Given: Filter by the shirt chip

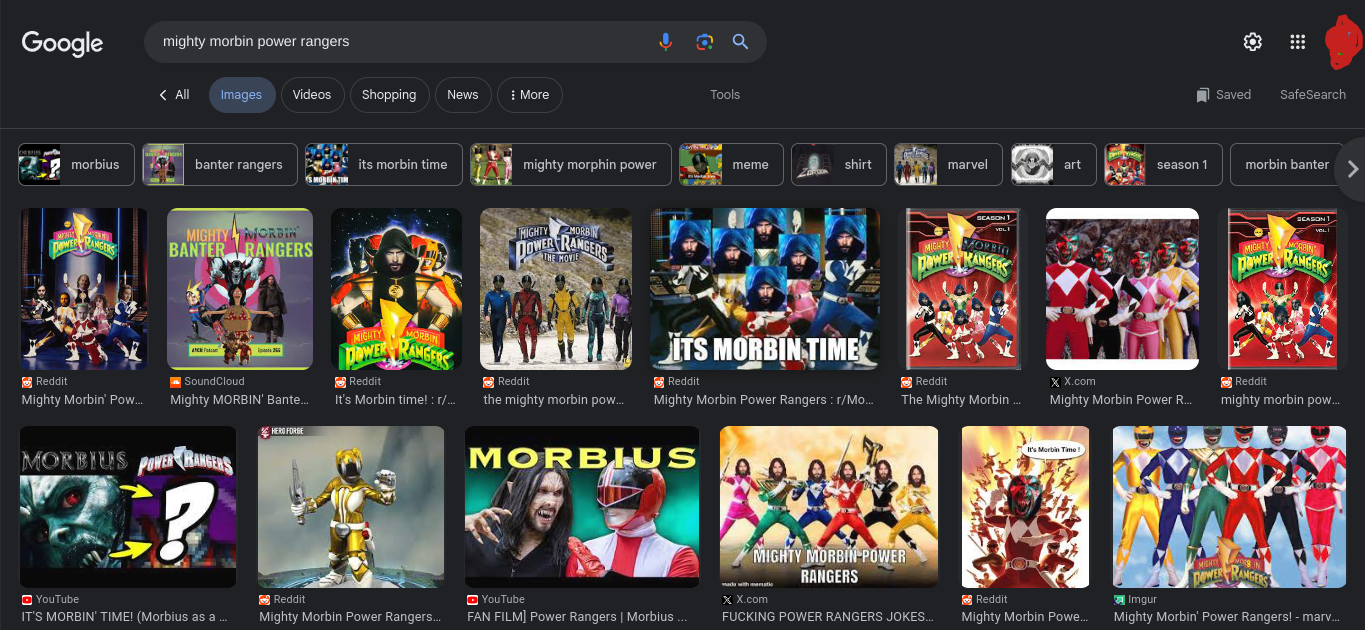Looking at the screenshot, I should (839, 165).
